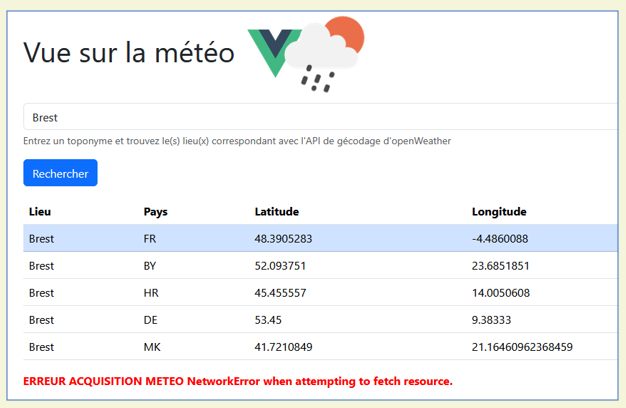Screen dimensions: 626x408
Task: Click the "Vue sur la météo" heading
Action: coord(128,53)
